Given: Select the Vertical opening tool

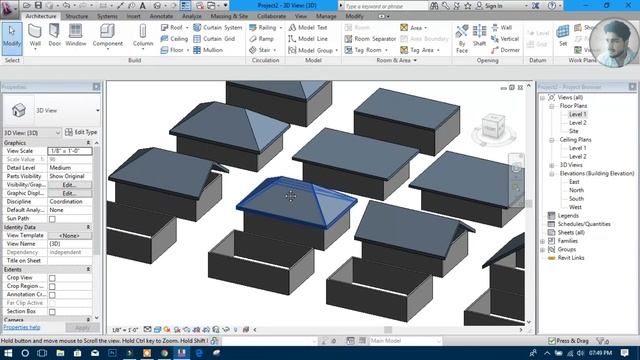Looking at the screenshot, I should coord(505,39).
